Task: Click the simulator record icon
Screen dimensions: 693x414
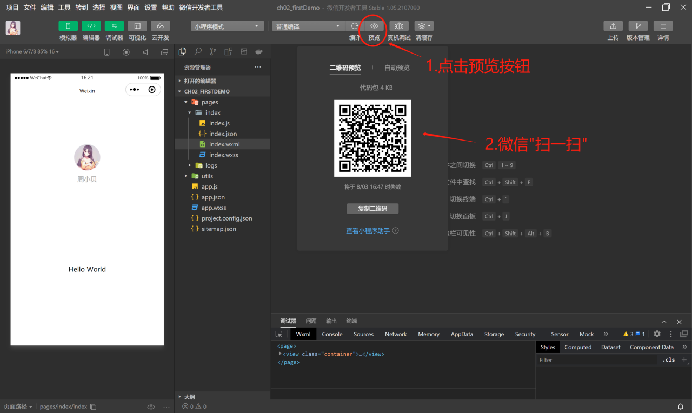Action: click(x=126, y=52)
